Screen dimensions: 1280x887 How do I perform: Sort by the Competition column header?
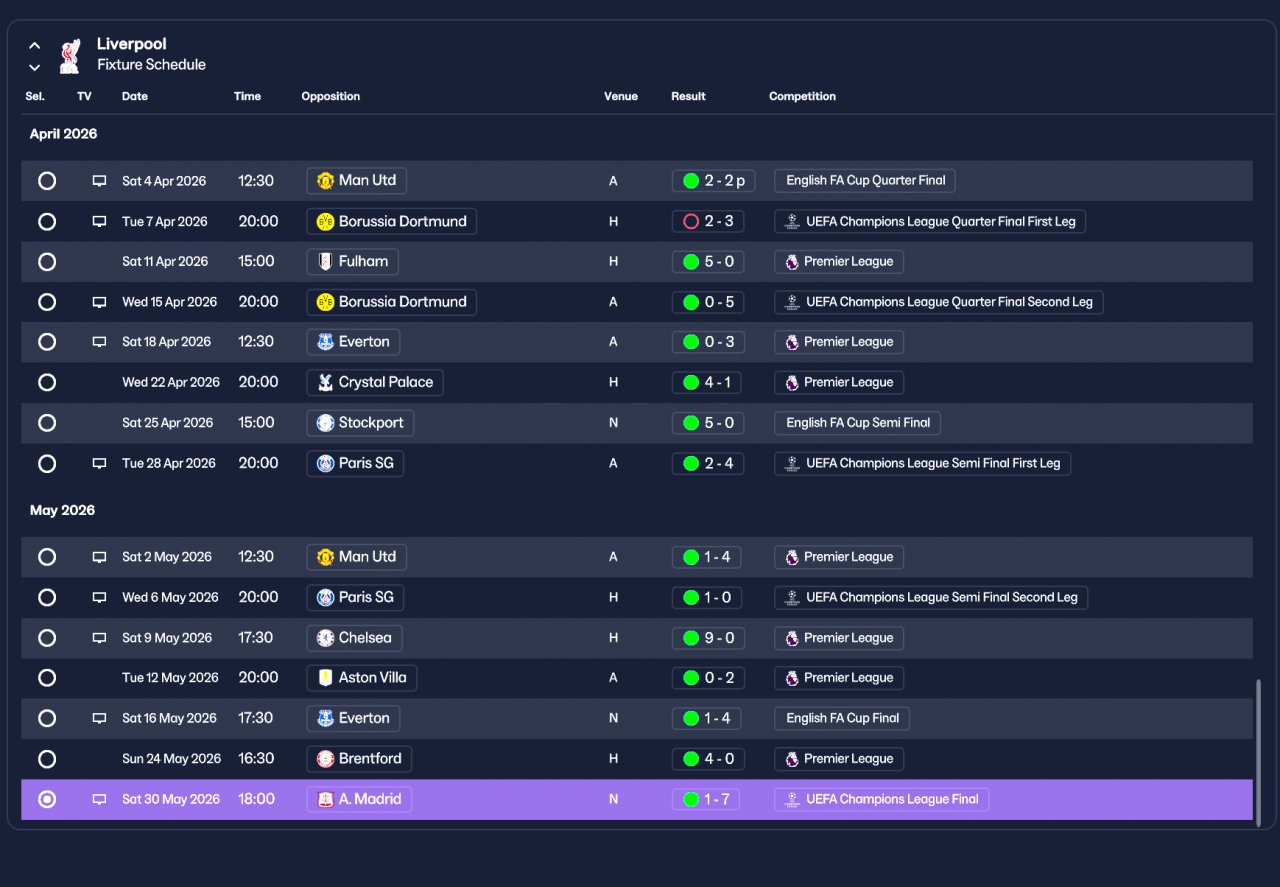802,97
